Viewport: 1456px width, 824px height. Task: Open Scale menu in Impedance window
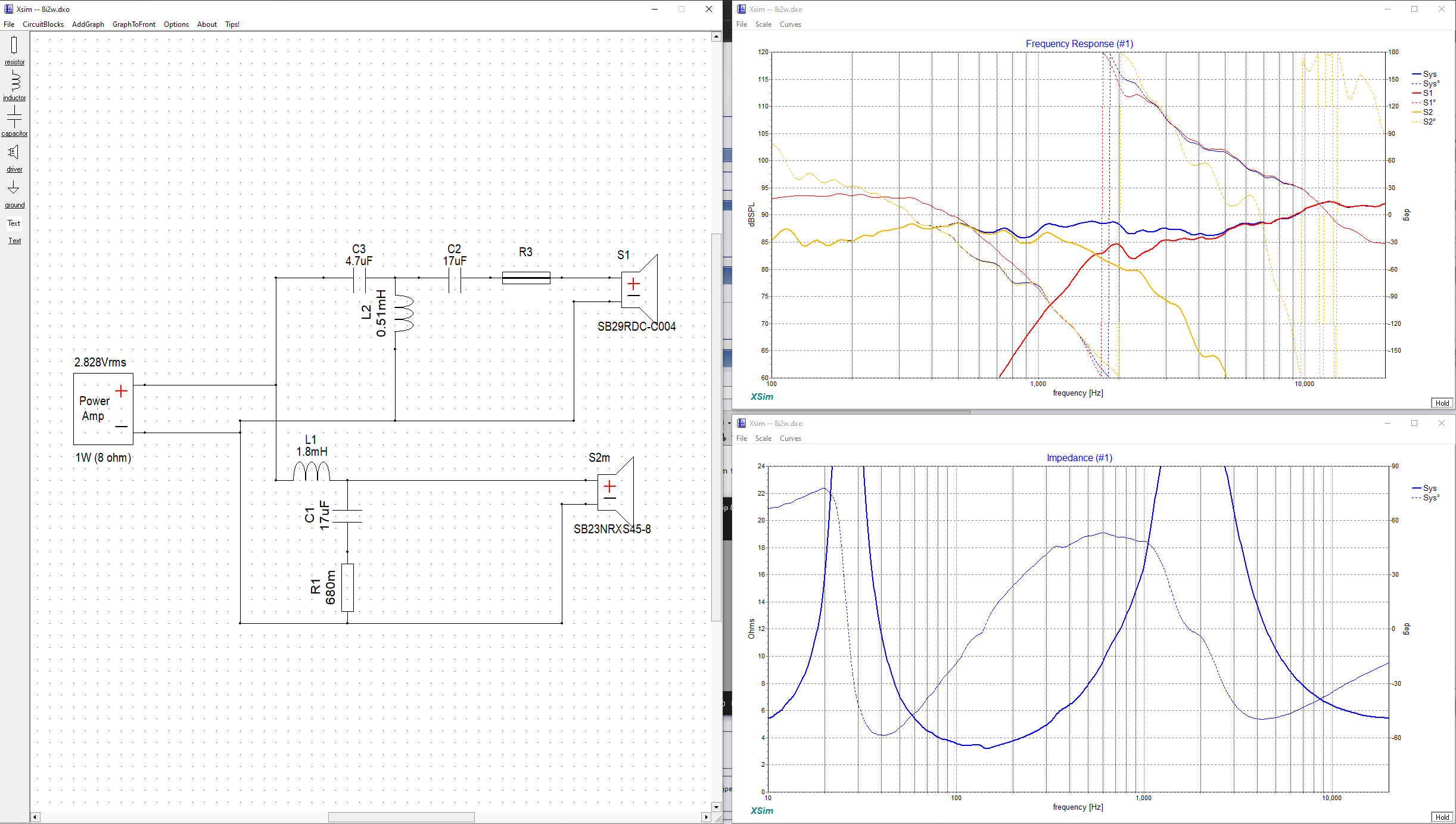click(763, 439)
